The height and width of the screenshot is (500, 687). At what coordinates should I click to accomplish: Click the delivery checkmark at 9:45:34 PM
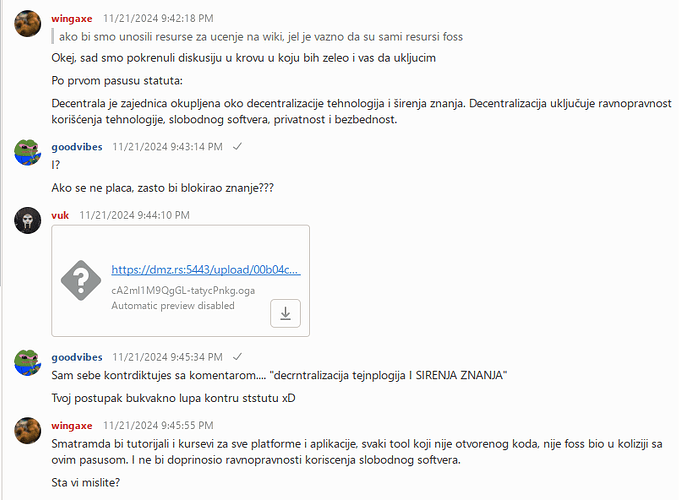pyautogui.click(x=237, y=357)
